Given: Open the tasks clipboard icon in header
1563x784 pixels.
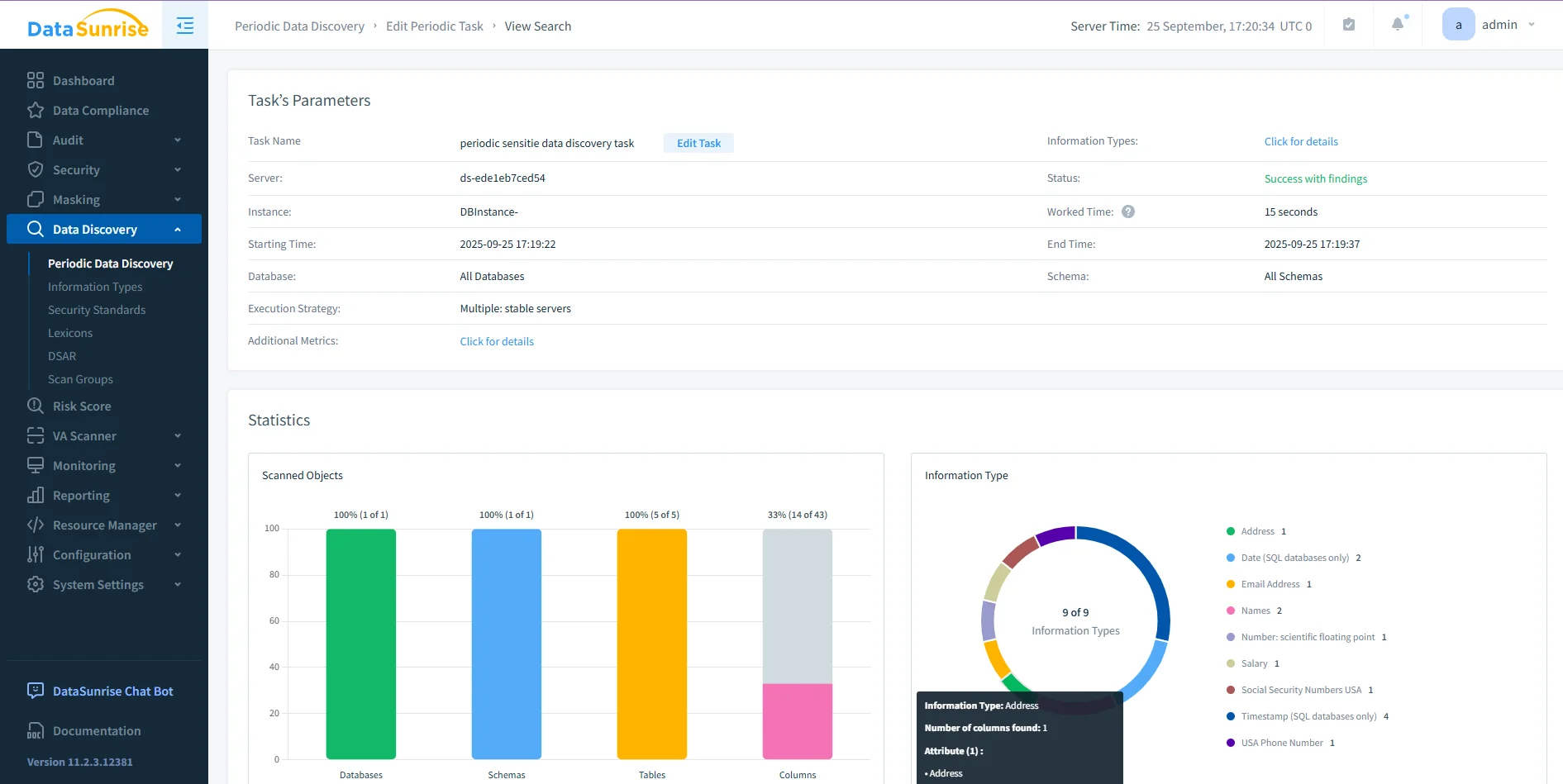Looking at the screenshot, I should point(1349,24).
